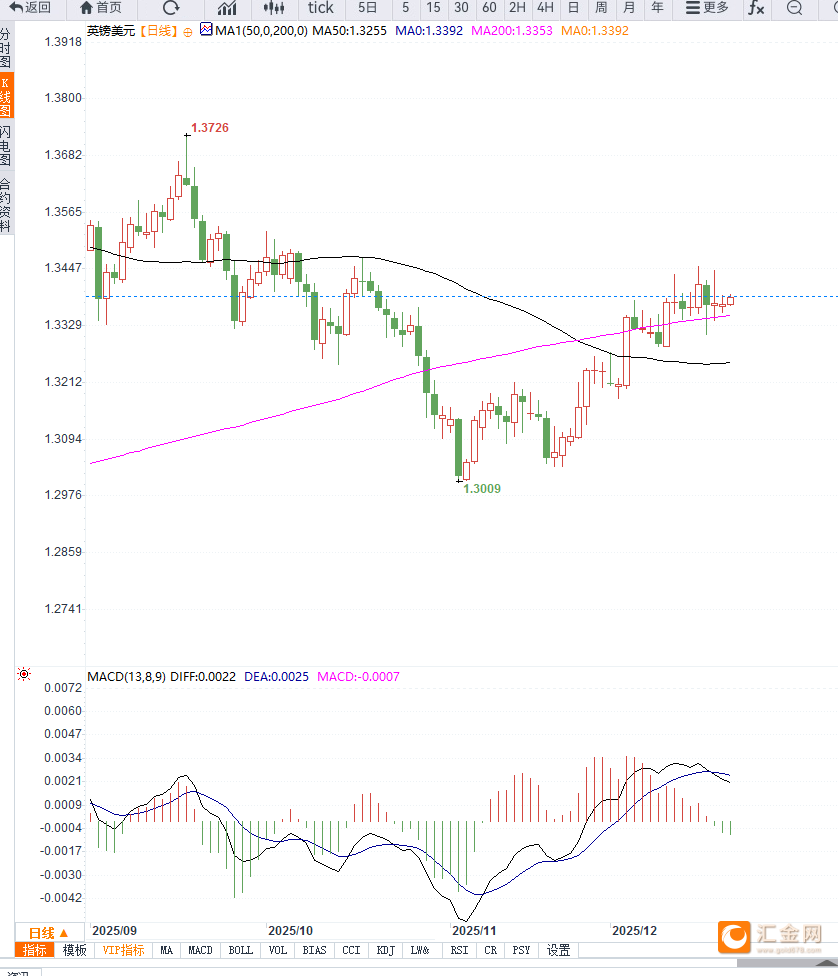Open the VIP指标 tab
838x976 pixels.
tap(123, 950)
